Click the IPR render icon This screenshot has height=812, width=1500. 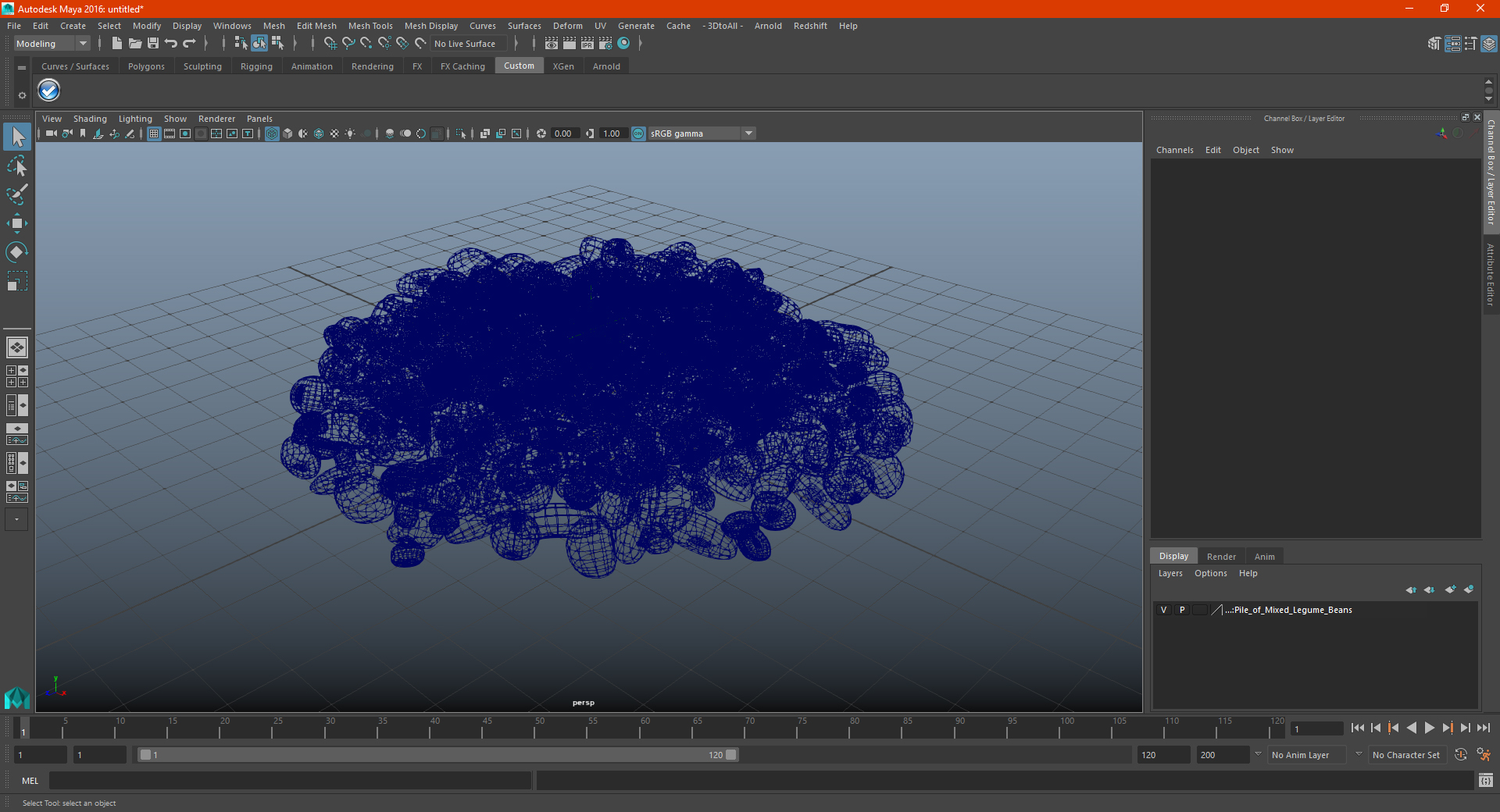tap(587, 44)
